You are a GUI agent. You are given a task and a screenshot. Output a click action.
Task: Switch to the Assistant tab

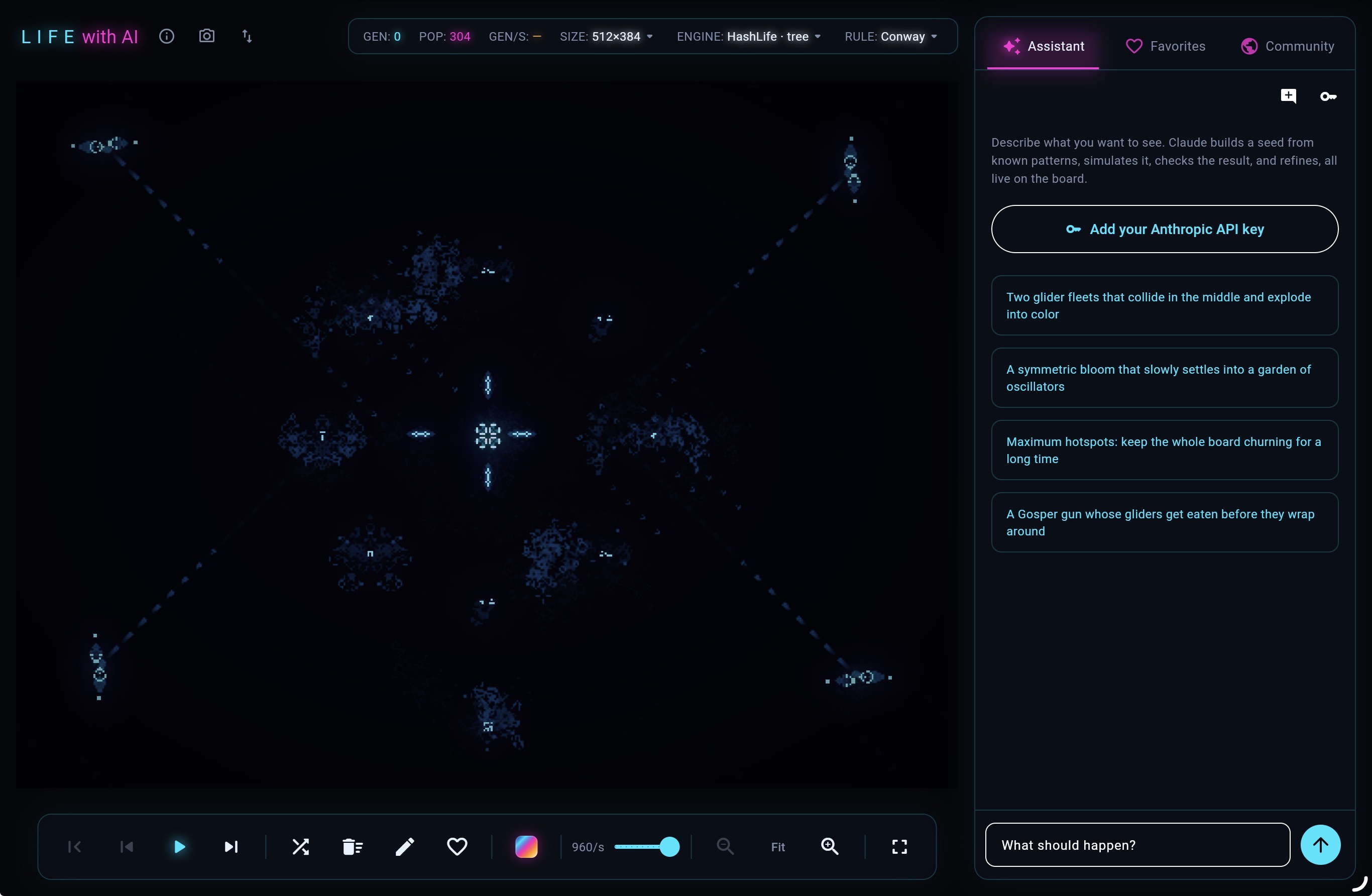tap(1043, 46)
